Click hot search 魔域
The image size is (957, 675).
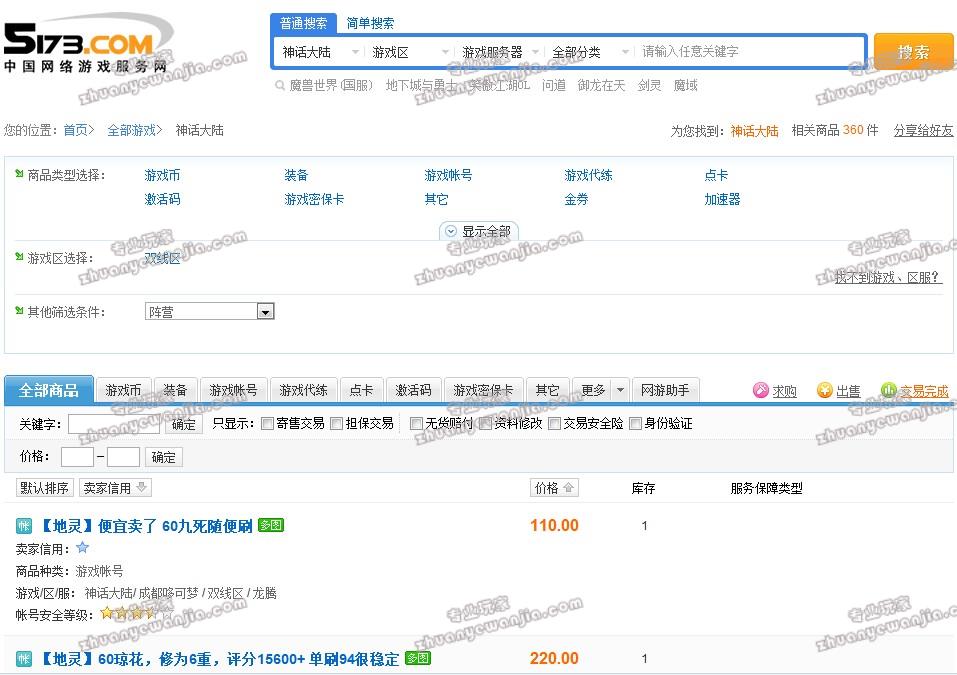[x=685, y=85]
